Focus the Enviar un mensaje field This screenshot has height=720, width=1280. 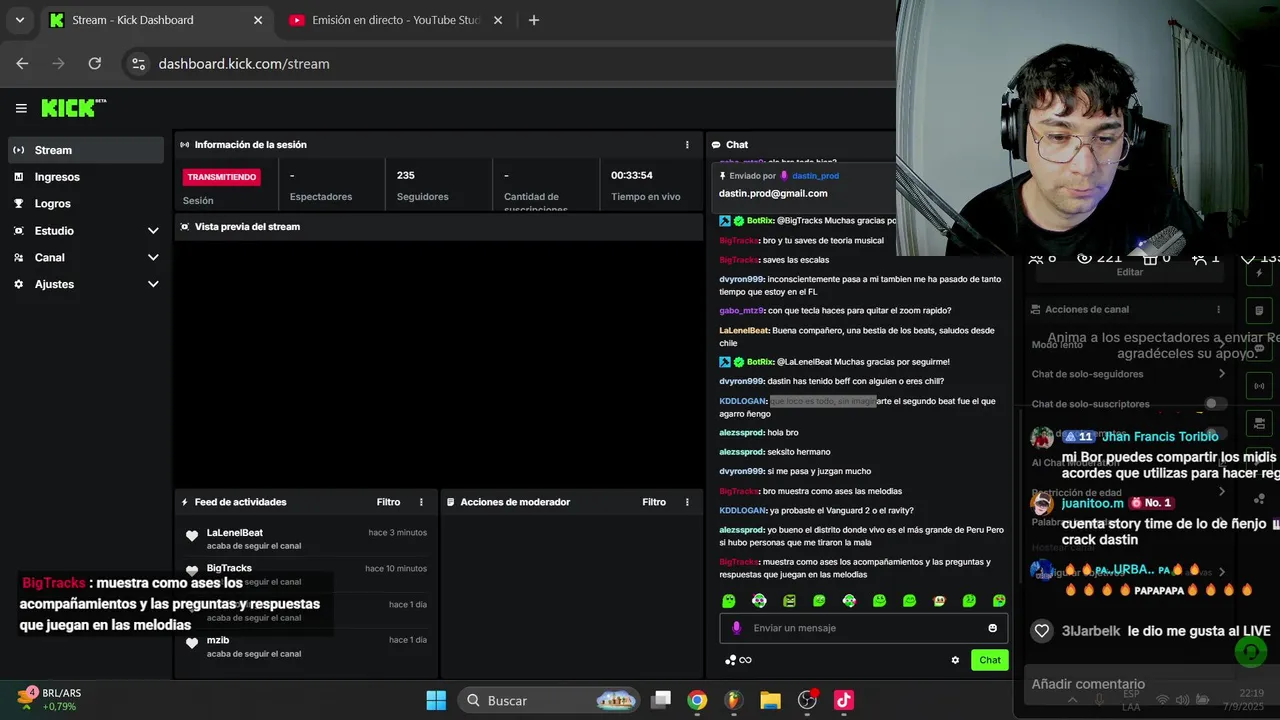(x=864, y=628)
